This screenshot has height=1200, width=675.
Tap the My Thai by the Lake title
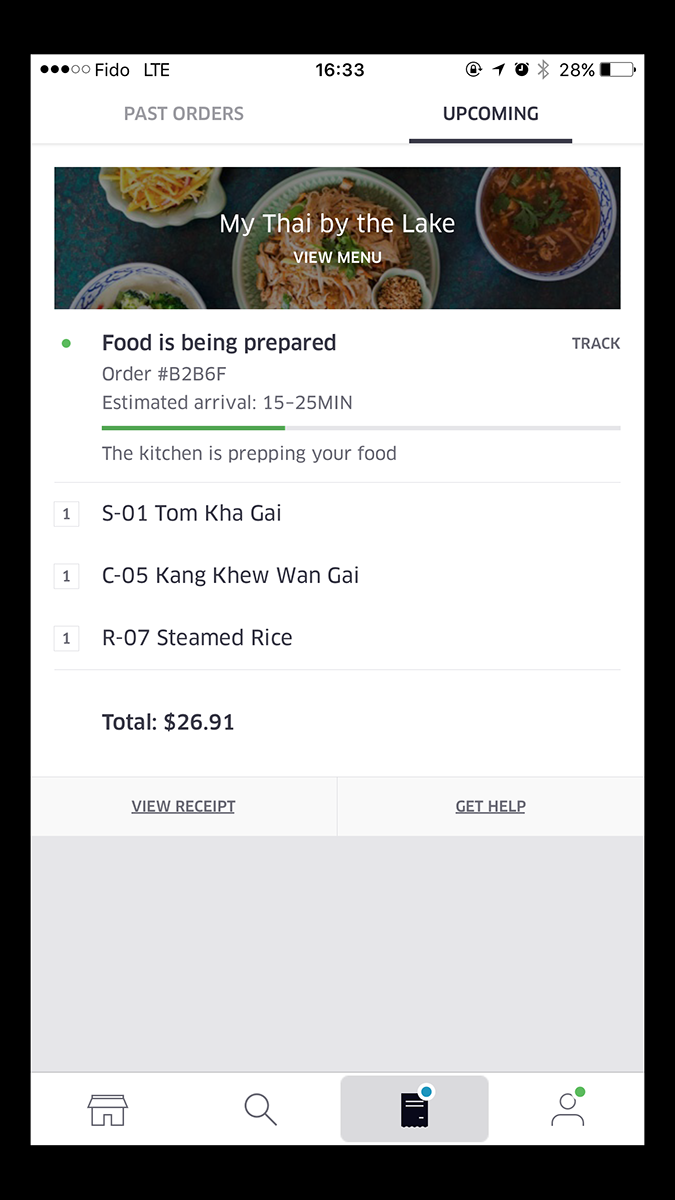pyautogui.click(x=338, y=224)
